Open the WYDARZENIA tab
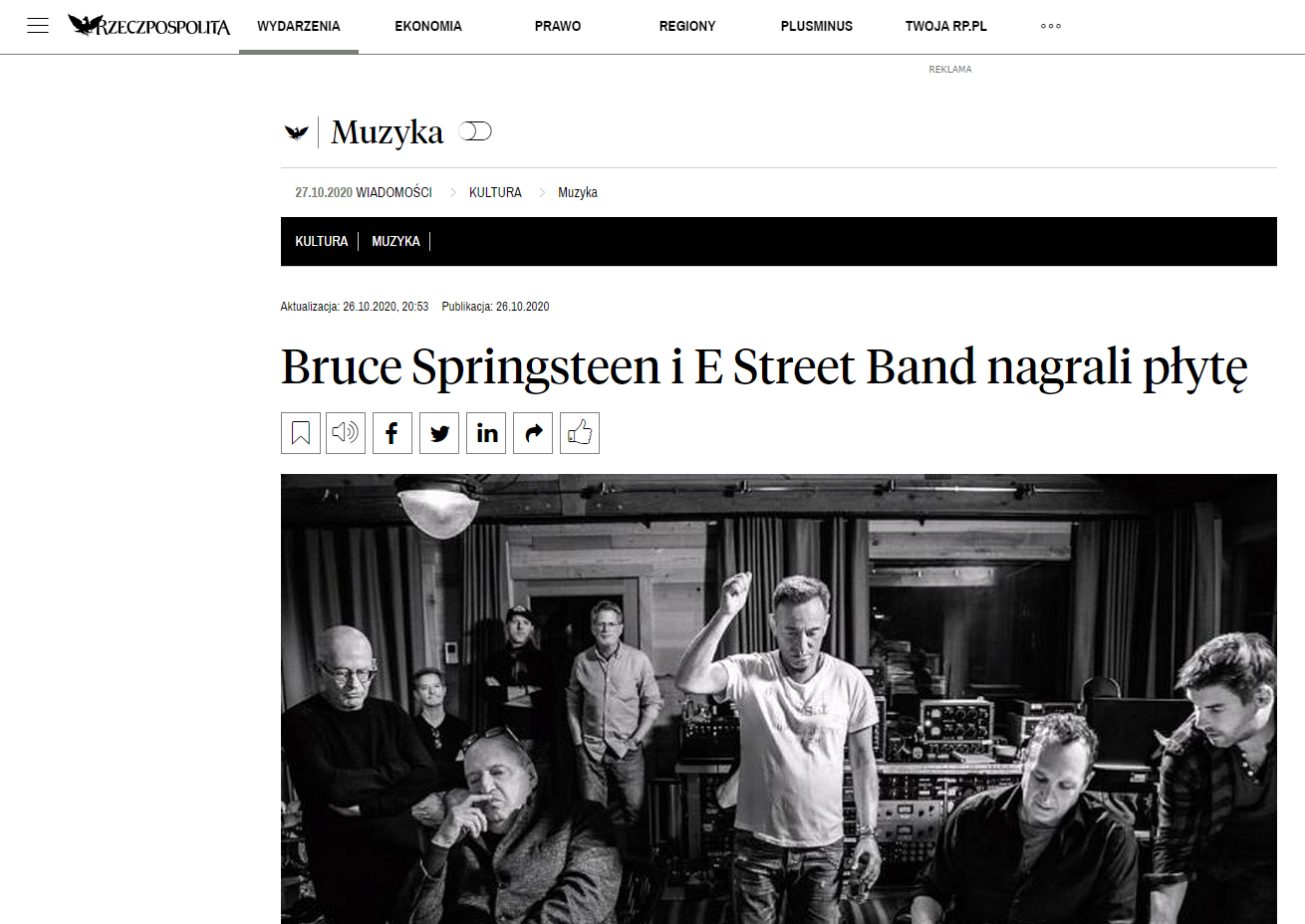This screenshot has width=1305, height=924. point(299,26)
